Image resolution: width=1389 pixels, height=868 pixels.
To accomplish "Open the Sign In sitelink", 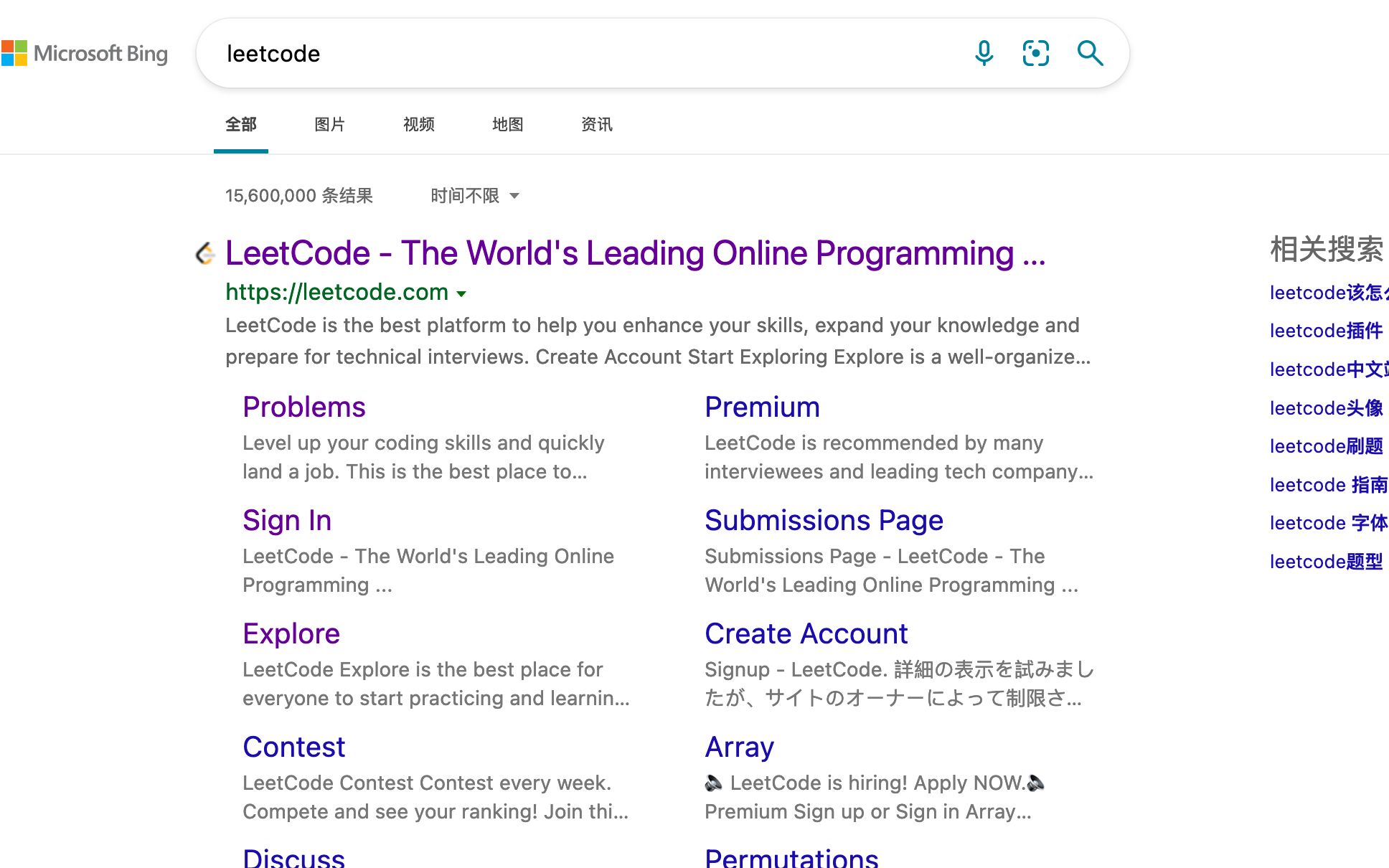I will tap(286, 520).
